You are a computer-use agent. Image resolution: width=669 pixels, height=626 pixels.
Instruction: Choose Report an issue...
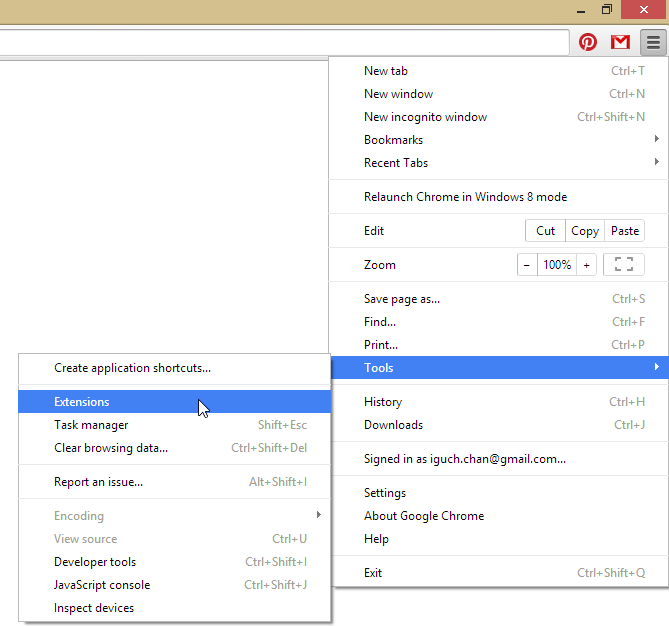point(175,482)
